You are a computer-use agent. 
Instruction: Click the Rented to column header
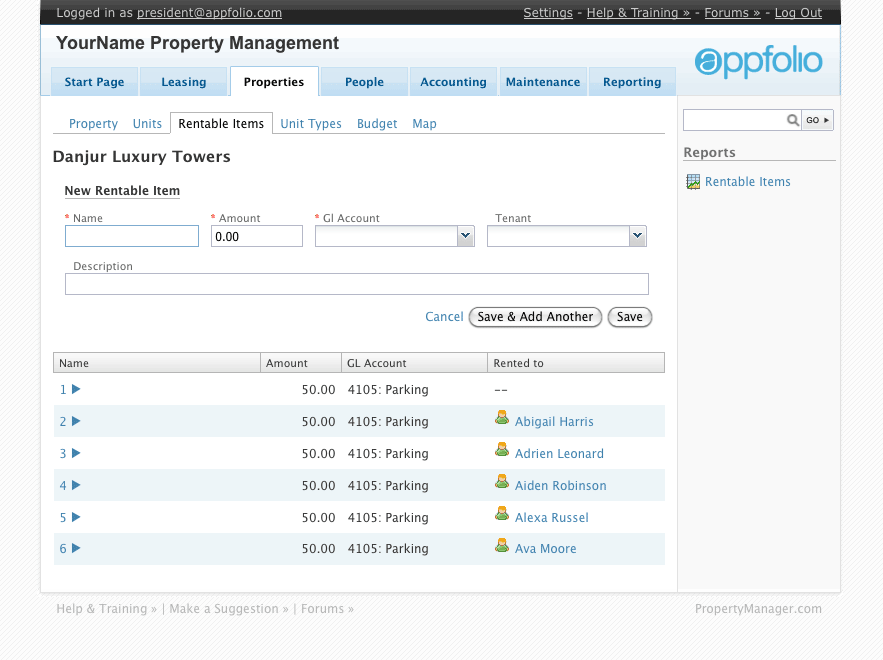576,363
